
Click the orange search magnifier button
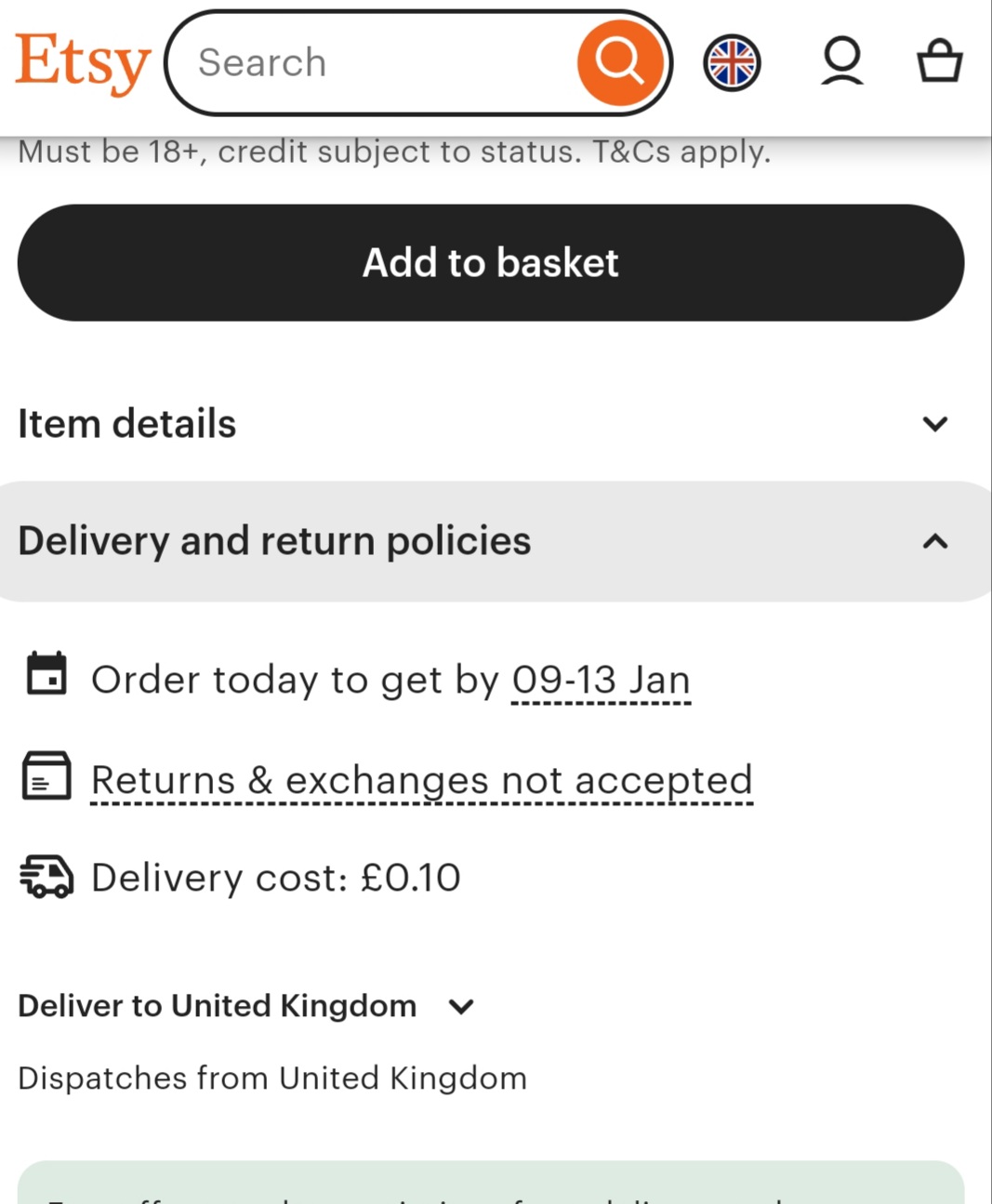[620, 62]
